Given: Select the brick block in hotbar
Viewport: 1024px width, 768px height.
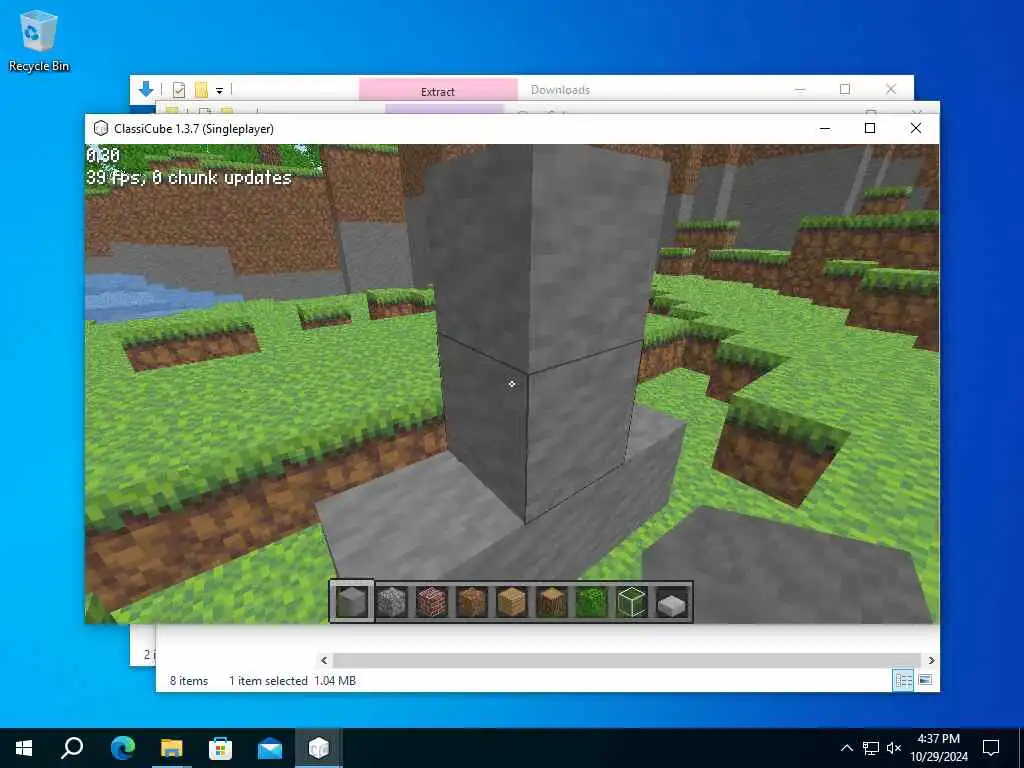Looking at the screenshot, I should (432, 601).
